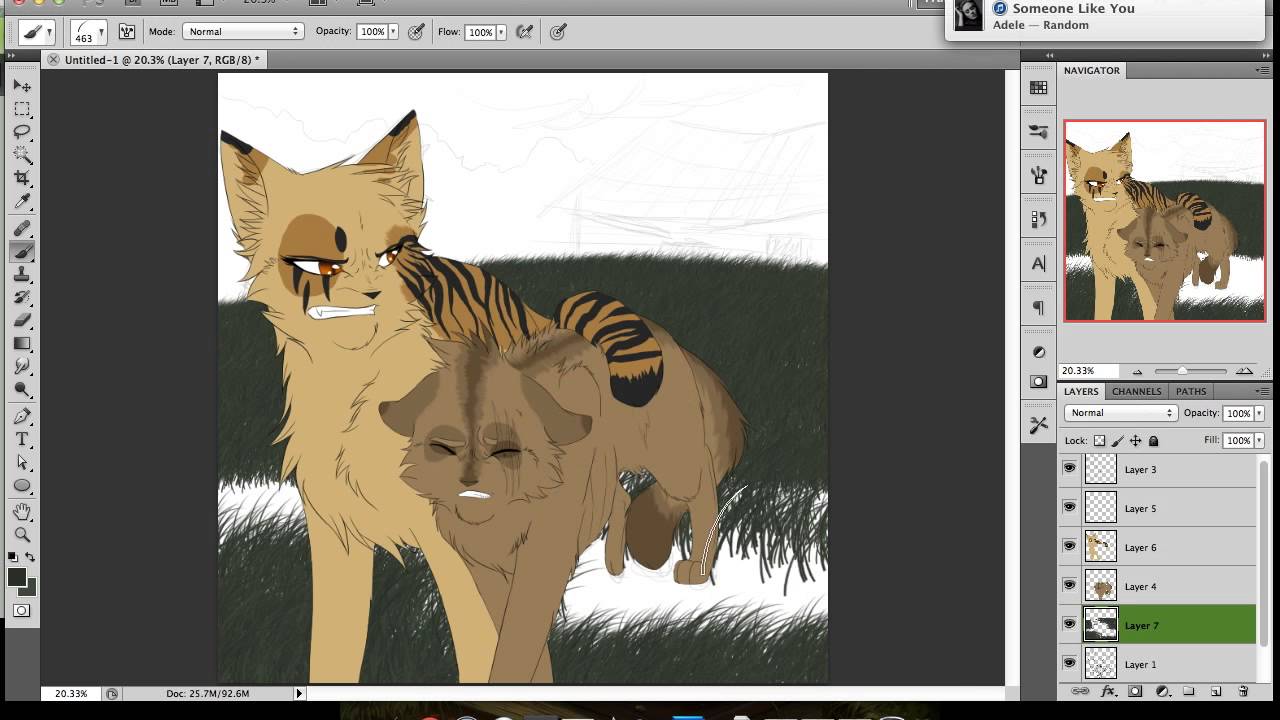Image resolution: width=1280 pixels, height=720 pixels.
Task: Click the lock transparent pixels icon
Action: coord(1099,440)
